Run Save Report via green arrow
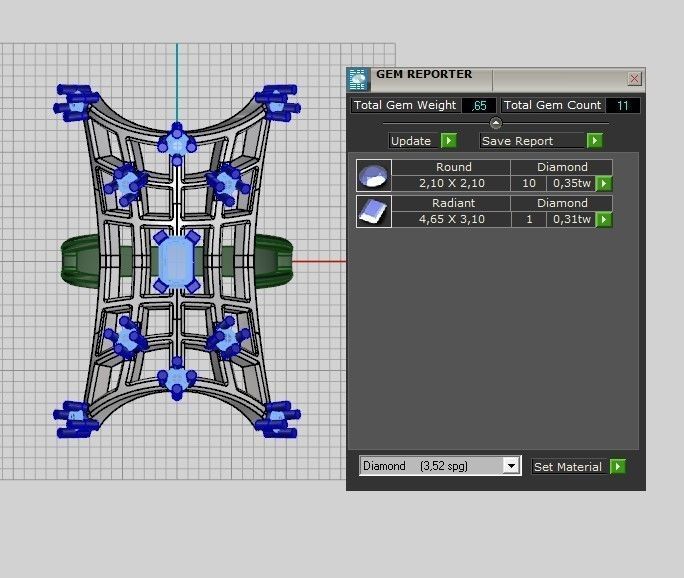Image resolution: width=684 pixels, height=578 pixels. click(x=595, y=141)
